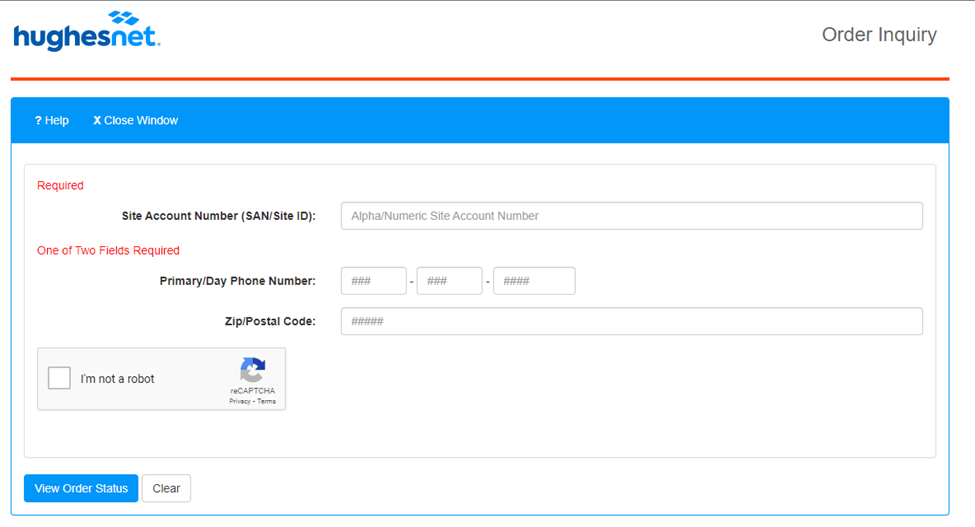This screenshot has height=527, width=975.
Task: Open the Help link
Action: 52,120
